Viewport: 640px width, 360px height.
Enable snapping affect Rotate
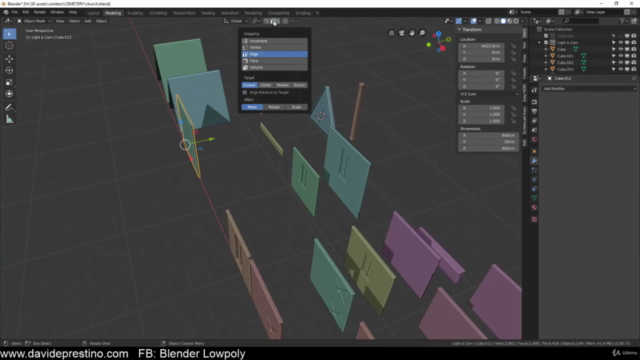(274, 107)
